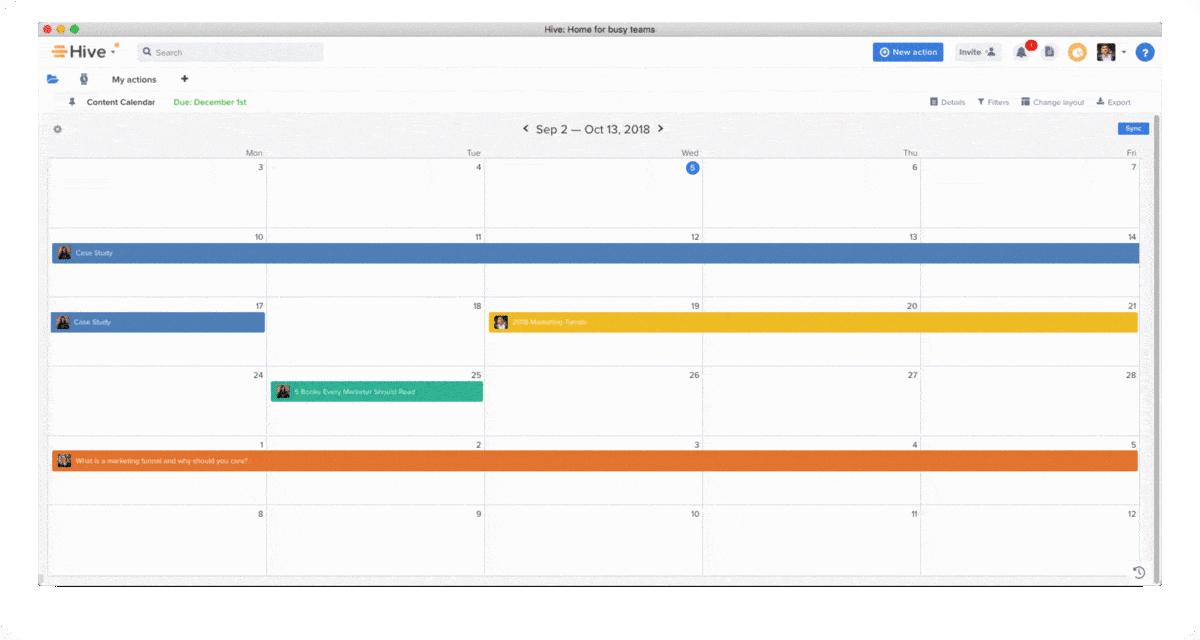Open the history clock icon

1139,572
